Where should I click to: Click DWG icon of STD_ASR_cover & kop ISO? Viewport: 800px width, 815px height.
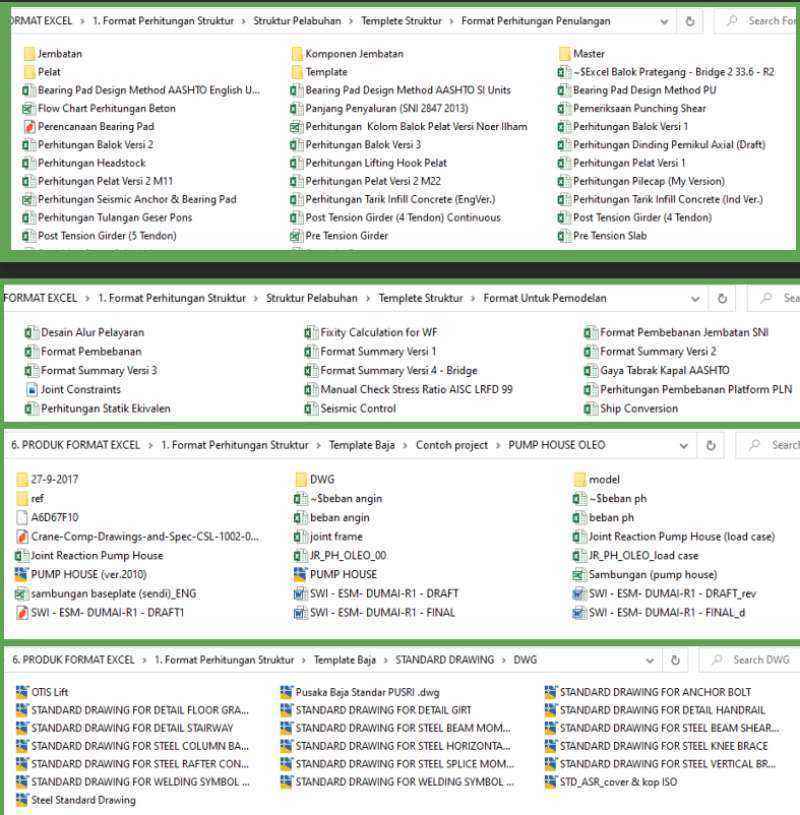pos(551,782)
